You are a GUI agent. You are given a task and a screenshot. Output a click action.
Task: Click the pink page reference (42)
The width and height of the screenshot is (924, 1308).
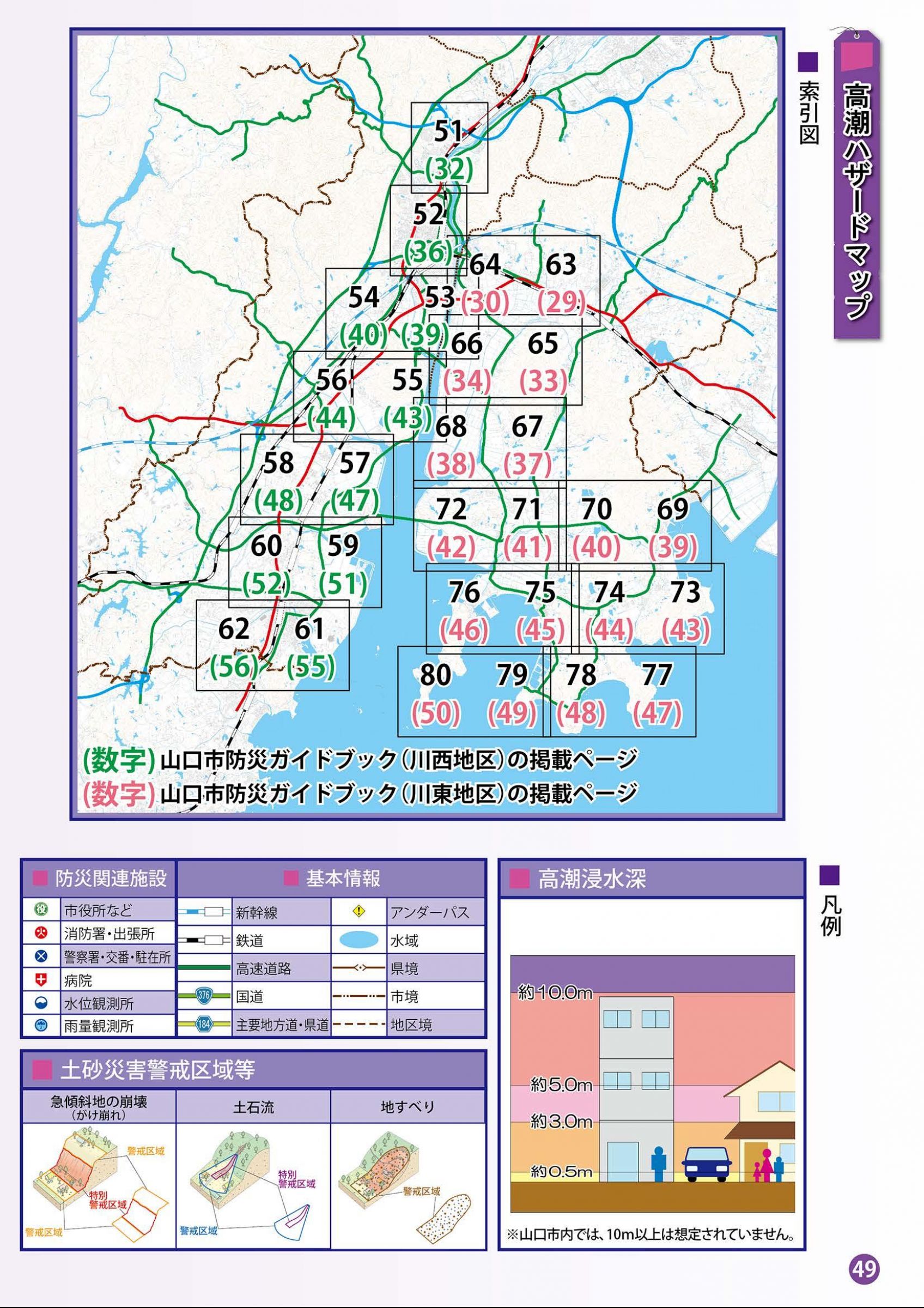[451, 548]
